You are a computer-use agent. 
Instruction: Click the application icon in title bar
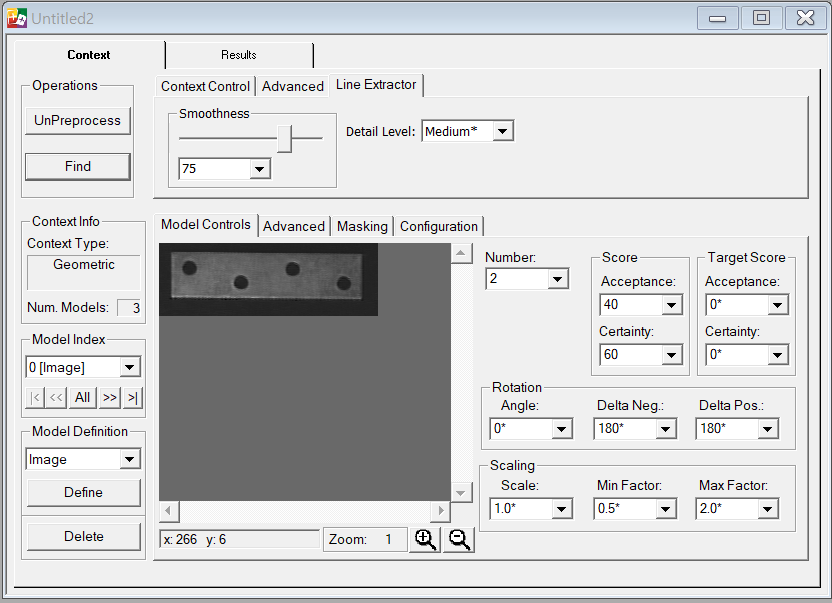(17, 18)
